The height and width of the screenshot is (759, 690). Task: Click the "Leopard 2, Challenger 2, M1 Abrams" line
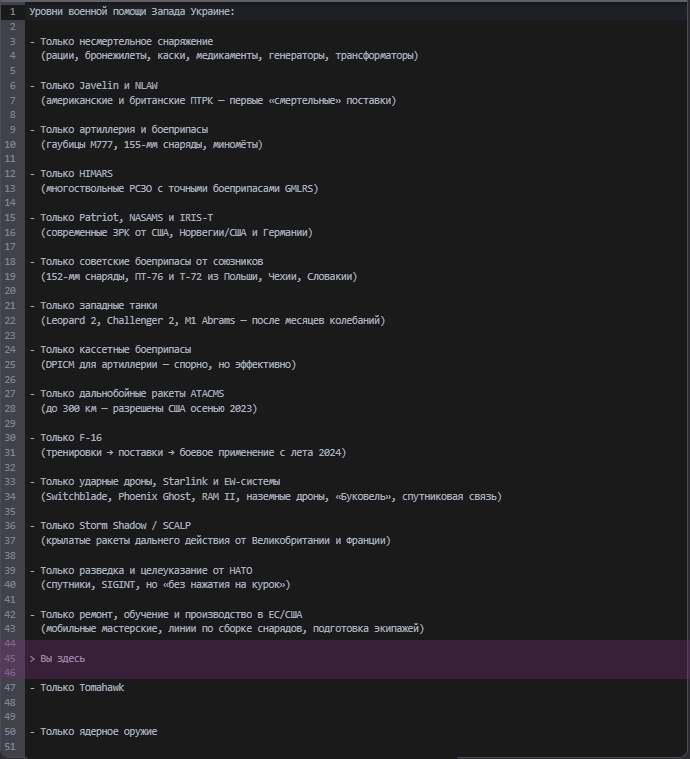212,320
